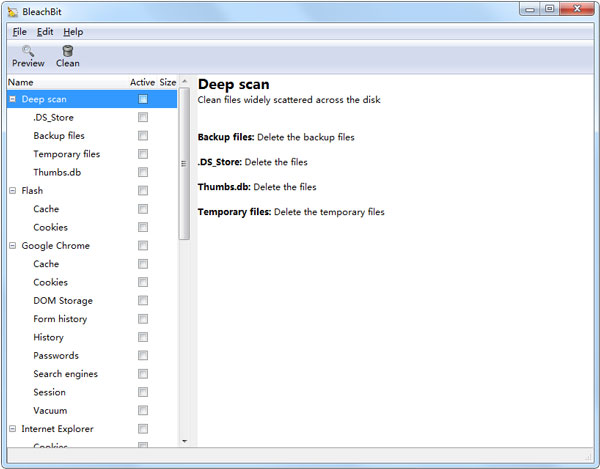Open the Edit menu

click(45, 32)
